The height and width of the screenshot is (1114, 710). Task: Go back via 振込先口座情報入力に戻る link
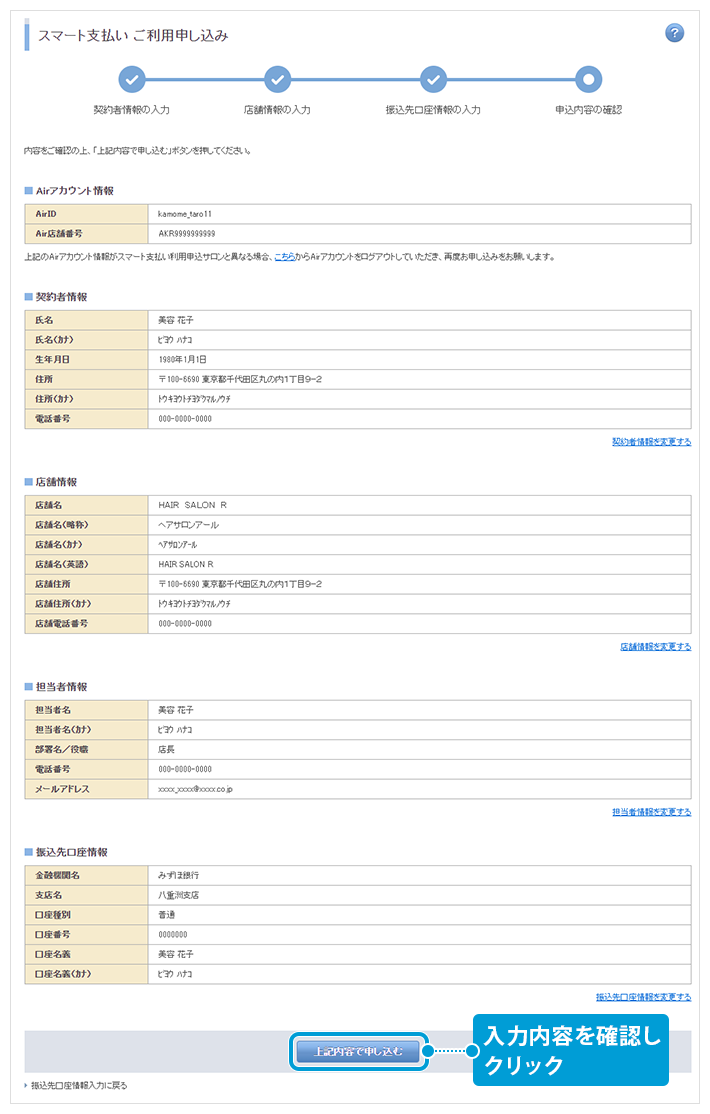point(79,1085)
